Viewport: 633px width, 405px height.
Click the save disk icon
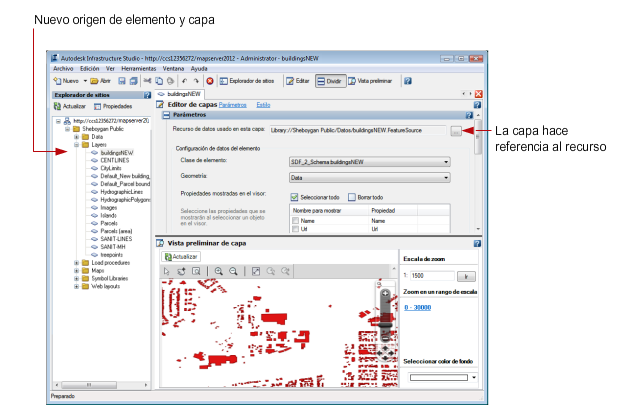click(122, 81)
